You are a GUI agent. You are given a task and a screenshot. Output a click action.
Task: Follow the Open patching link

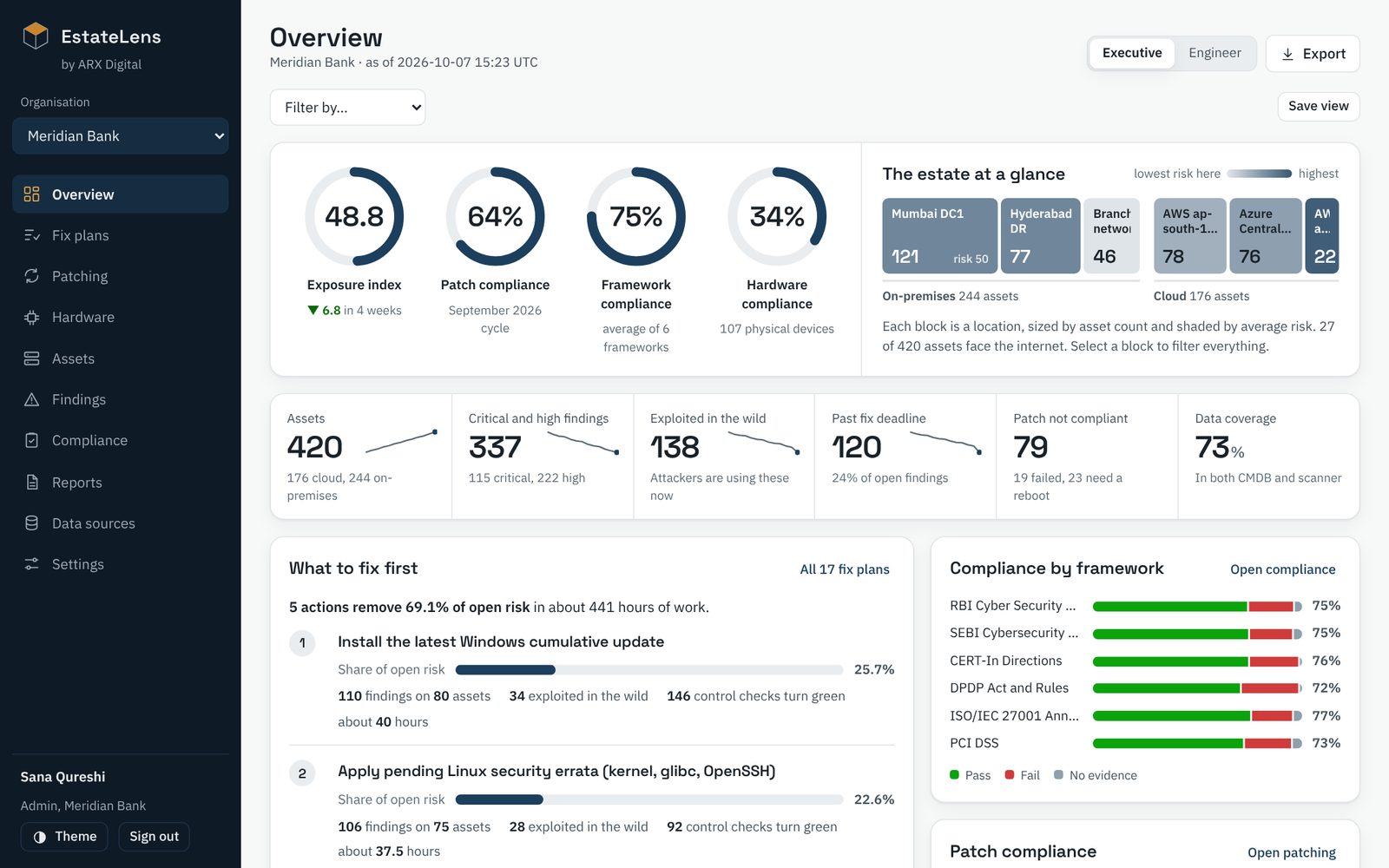click(1291, 852)
